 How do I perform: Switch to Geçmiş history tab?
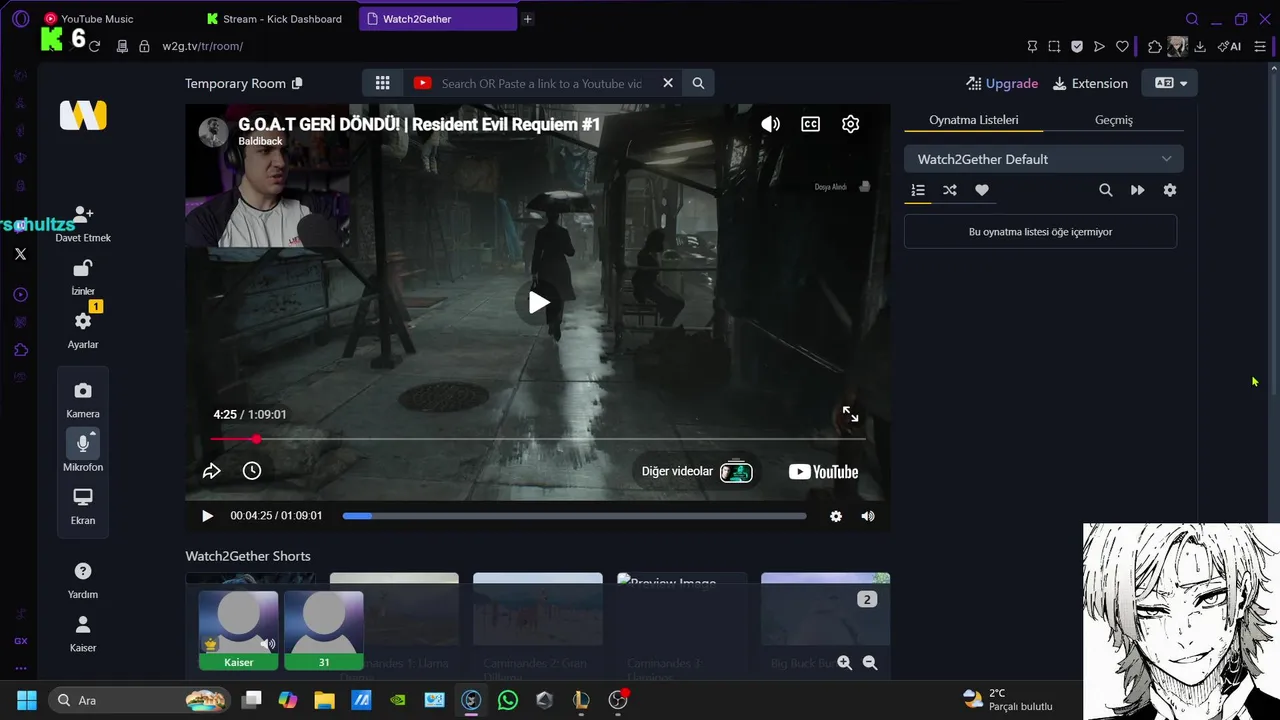1113,120
